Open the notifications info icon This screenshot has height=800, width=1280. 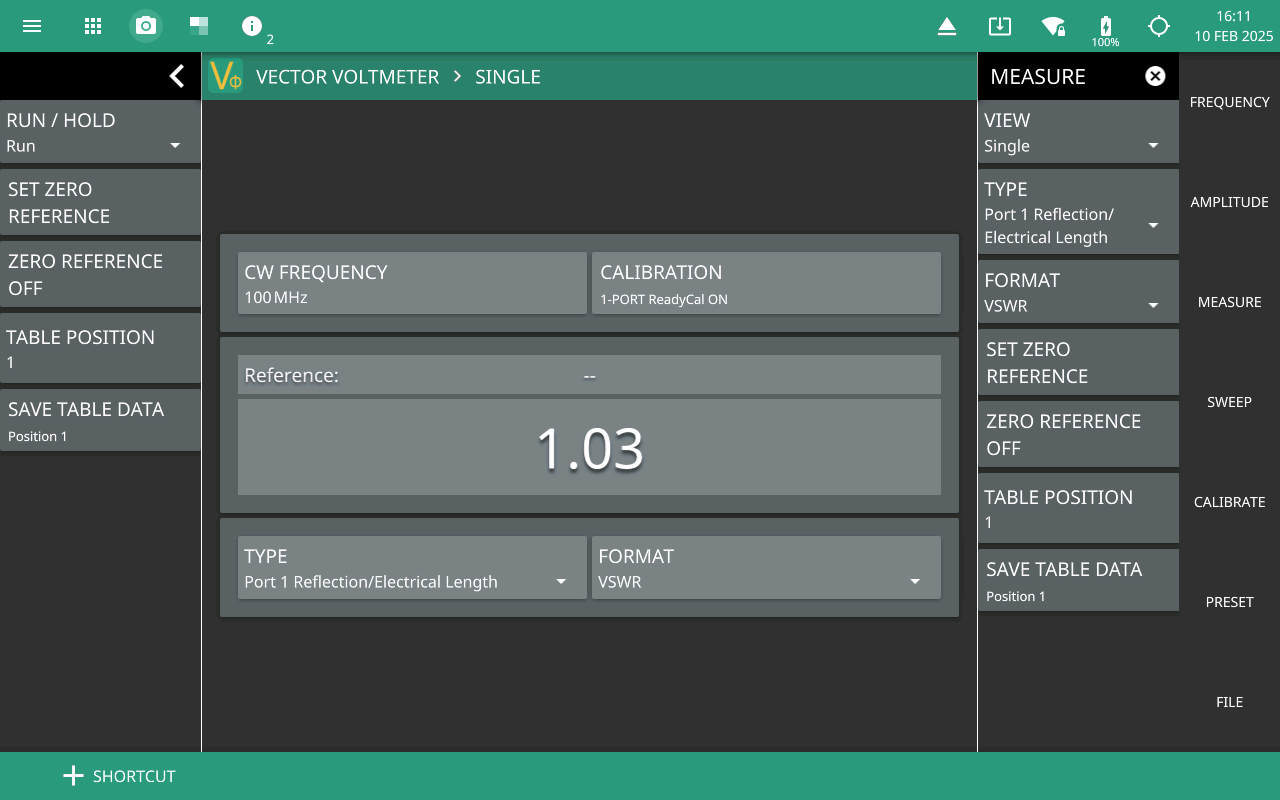pyautogui.click(x=252, y=26)
